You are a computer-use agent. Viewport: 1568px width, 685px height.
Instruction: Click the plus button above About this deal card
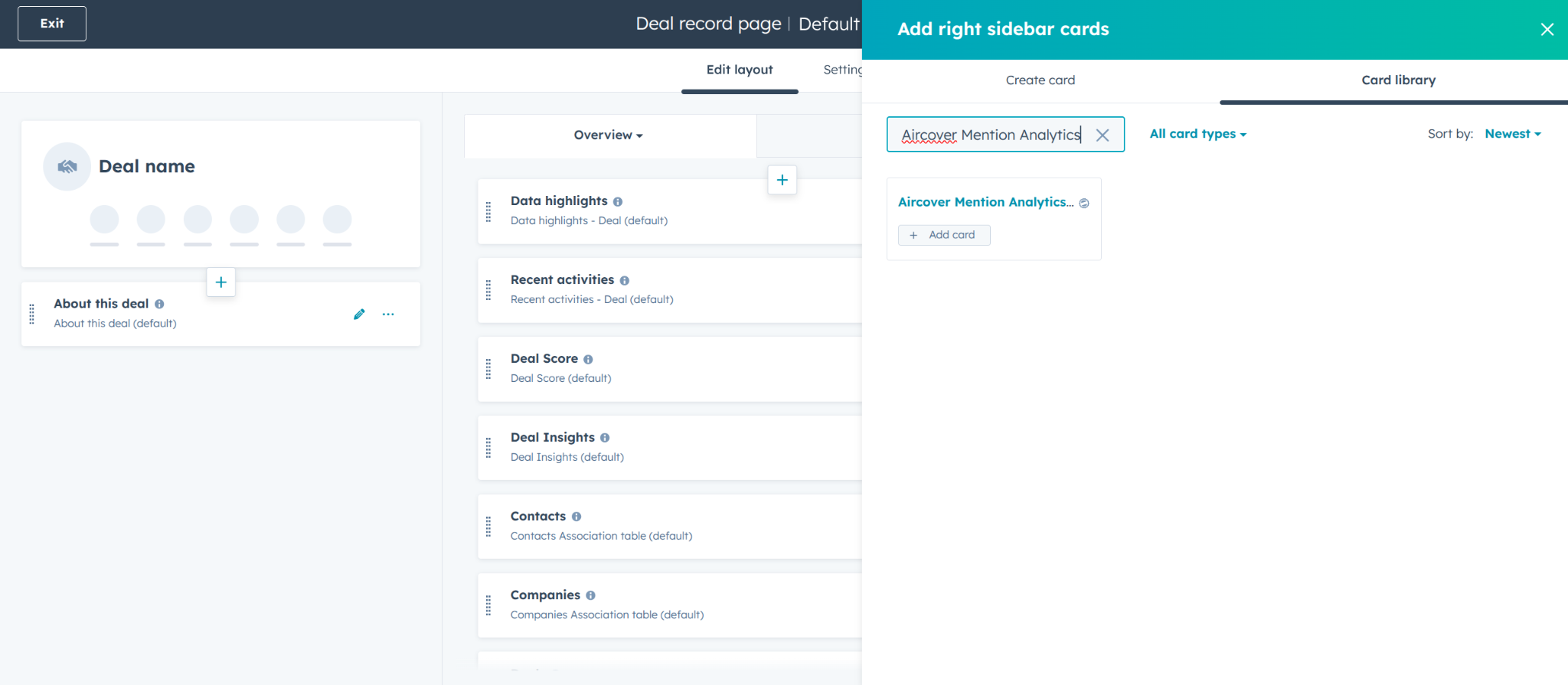click(220, 282)
